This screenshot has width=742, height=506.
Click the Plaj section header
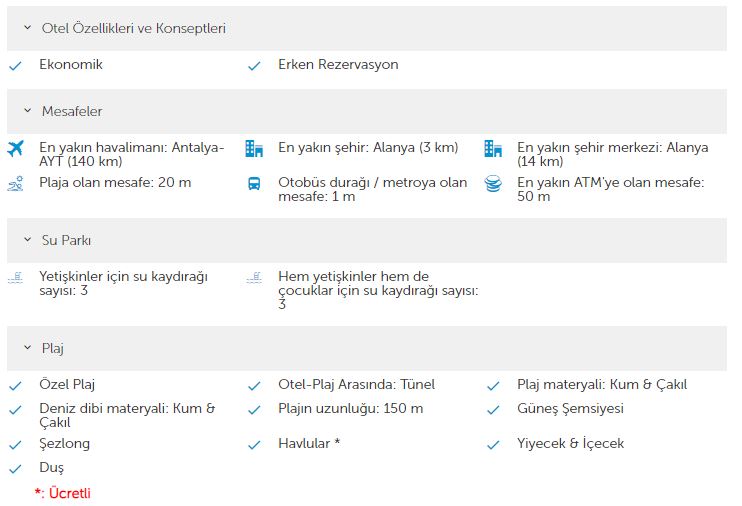click(x=367, y=348)
